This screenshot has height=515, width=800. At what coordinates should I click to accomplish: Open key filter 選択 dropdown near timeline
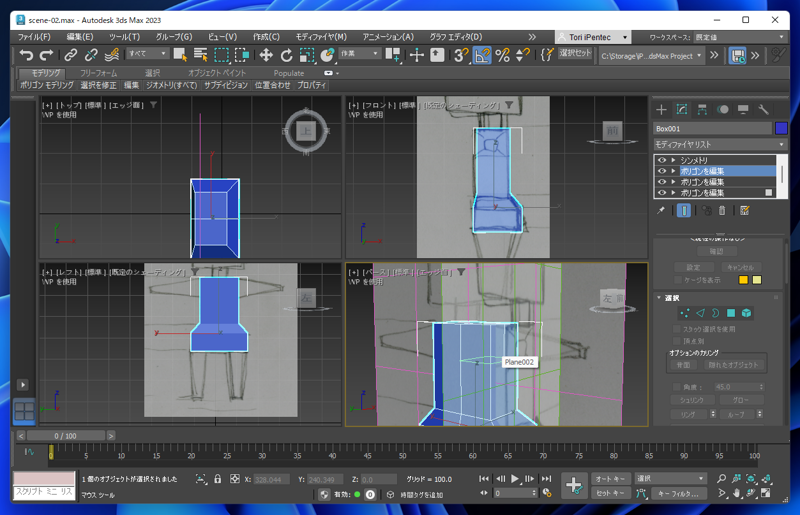(x=670, y=478)
